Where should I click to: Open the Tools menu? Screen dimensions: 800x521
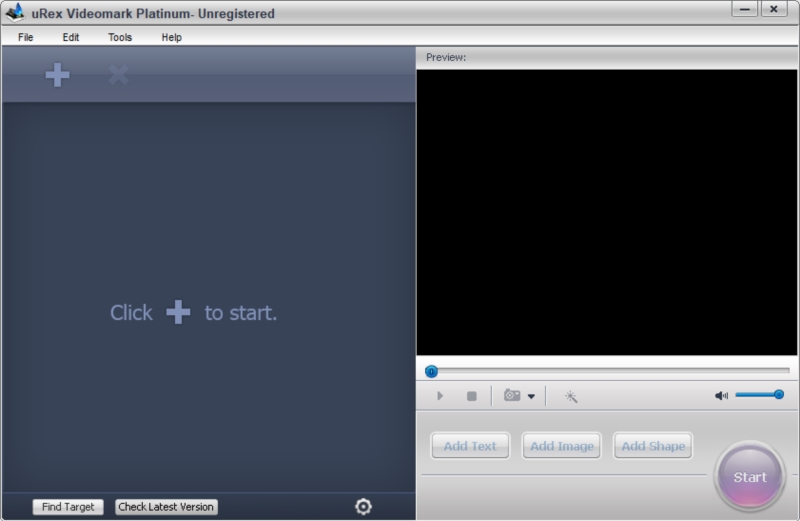[x=120, y=37]
